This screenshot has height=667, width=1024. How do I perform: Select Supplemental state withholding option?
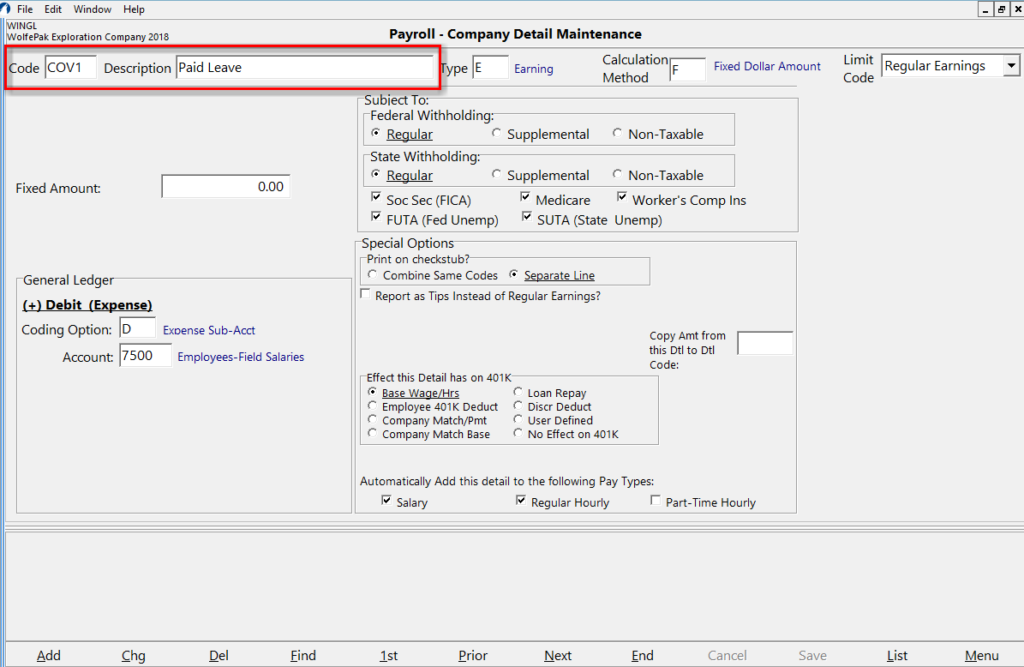pyautogui.click(x=497, y=175)
